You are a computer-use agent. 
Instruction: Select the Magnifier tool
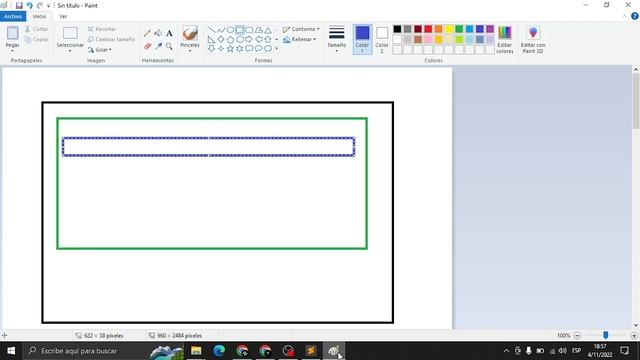(169, 46)
